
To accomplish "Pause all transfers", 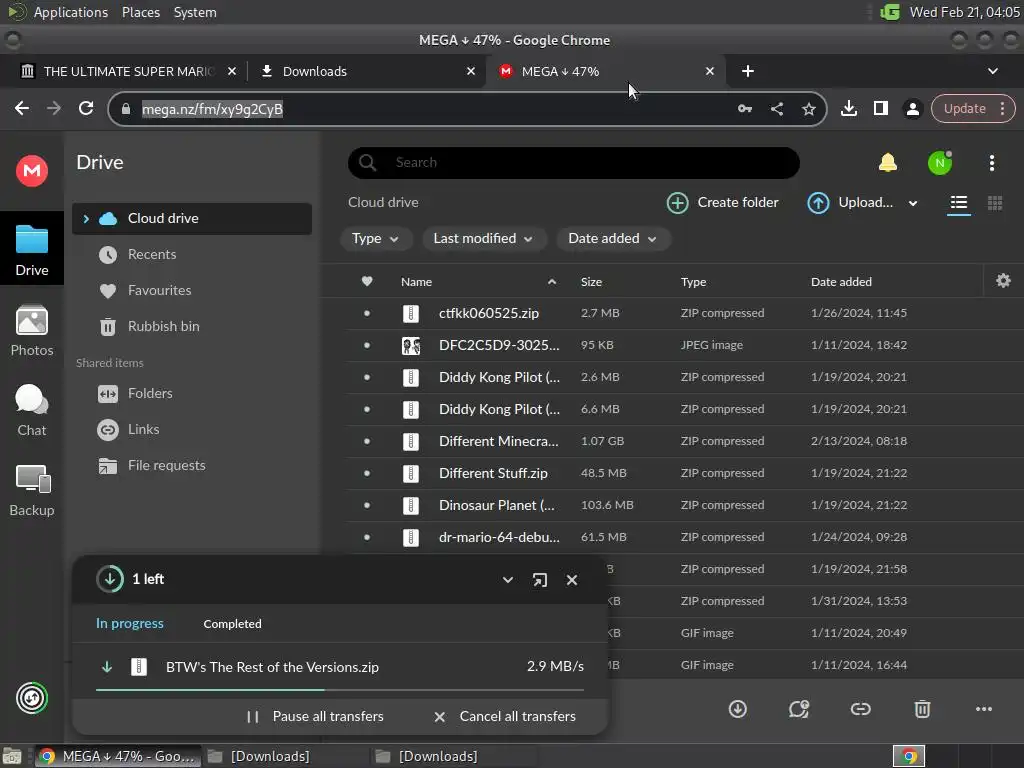I will pyautogui.click(x=315, y=716).
